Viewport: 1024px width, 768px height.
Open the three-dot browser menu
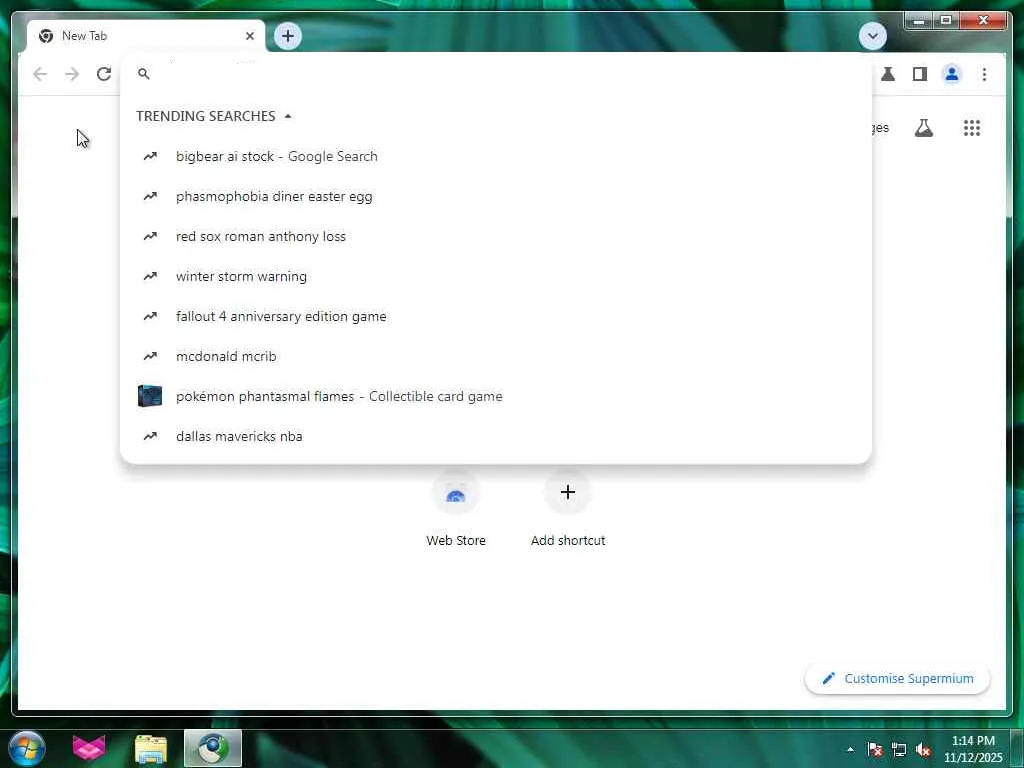click(x=984, y=74)
